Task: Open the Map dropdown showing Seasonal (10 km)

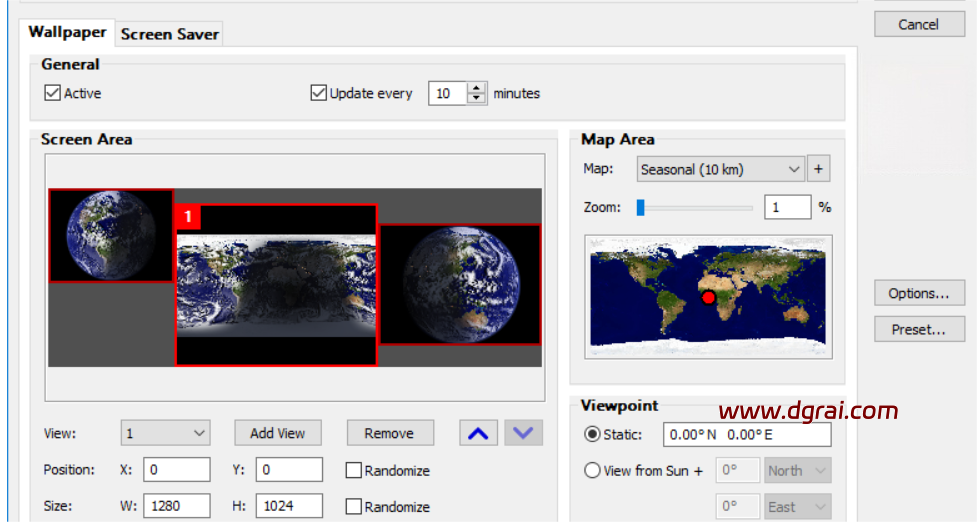Action: pyautogui.click(x=720, y=169)
